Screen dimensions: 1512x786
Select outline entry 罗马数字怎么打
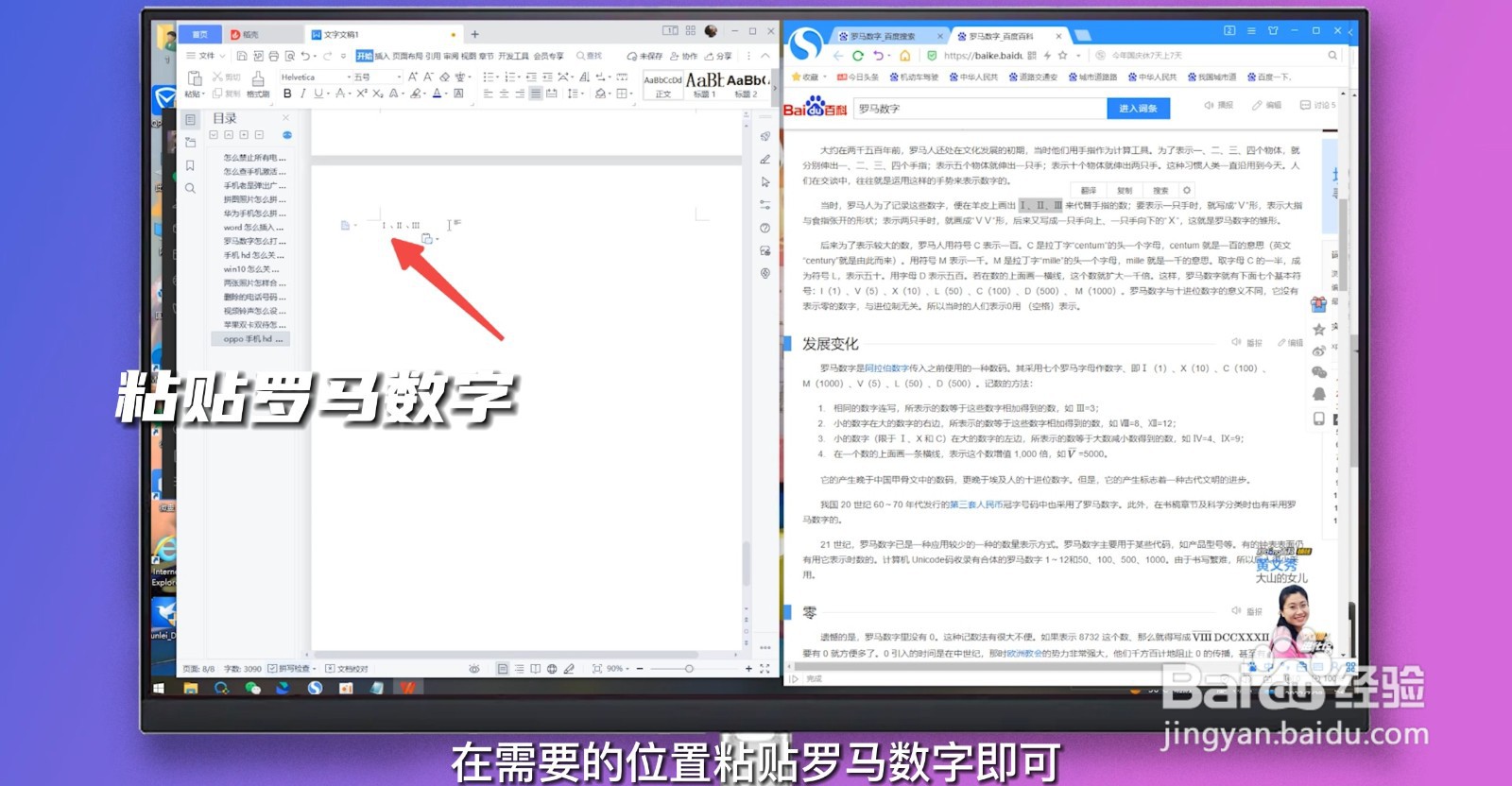click(x=252, y=242)
